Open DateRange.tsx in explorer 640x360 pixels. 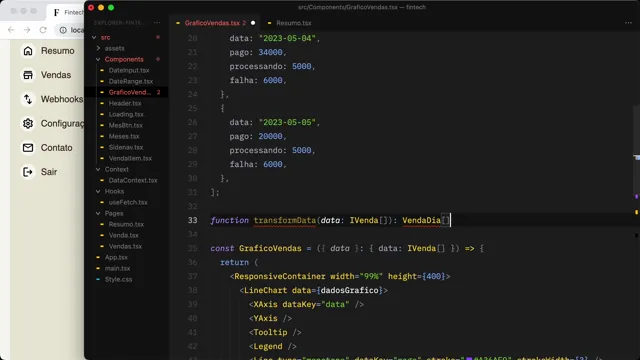[x=131, y=82]
